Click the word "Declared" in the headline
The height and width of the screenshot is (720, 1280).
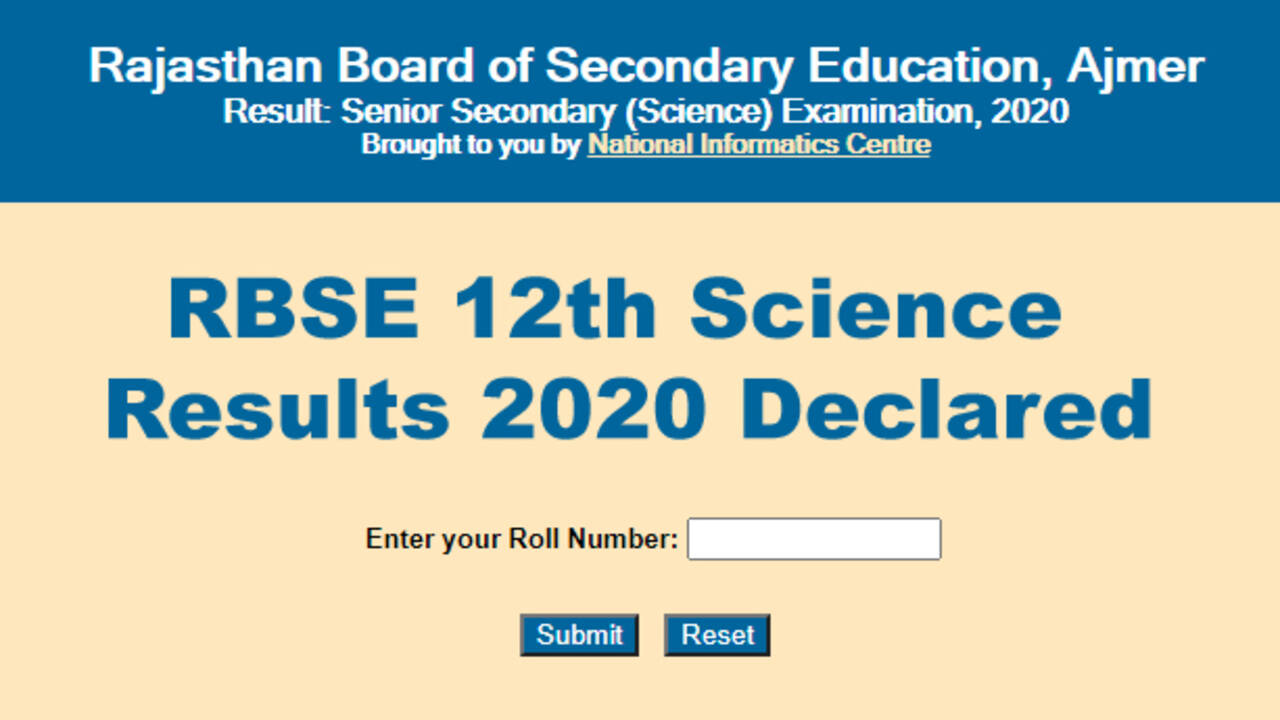(945, 410)
